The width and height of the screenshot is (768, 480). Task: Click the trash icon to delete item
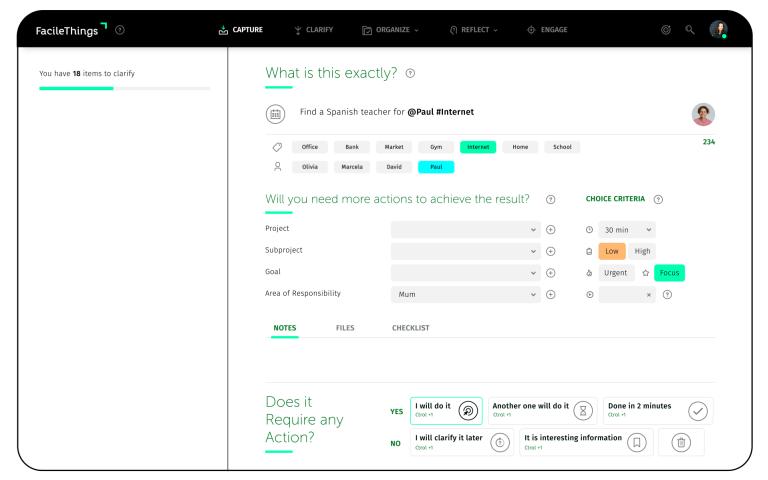point(681,442)
